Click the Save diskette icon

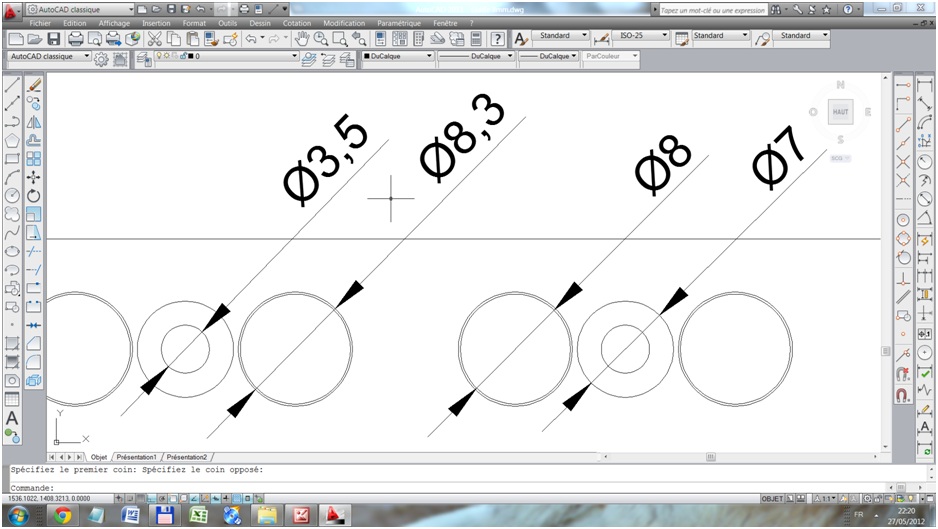54,39
